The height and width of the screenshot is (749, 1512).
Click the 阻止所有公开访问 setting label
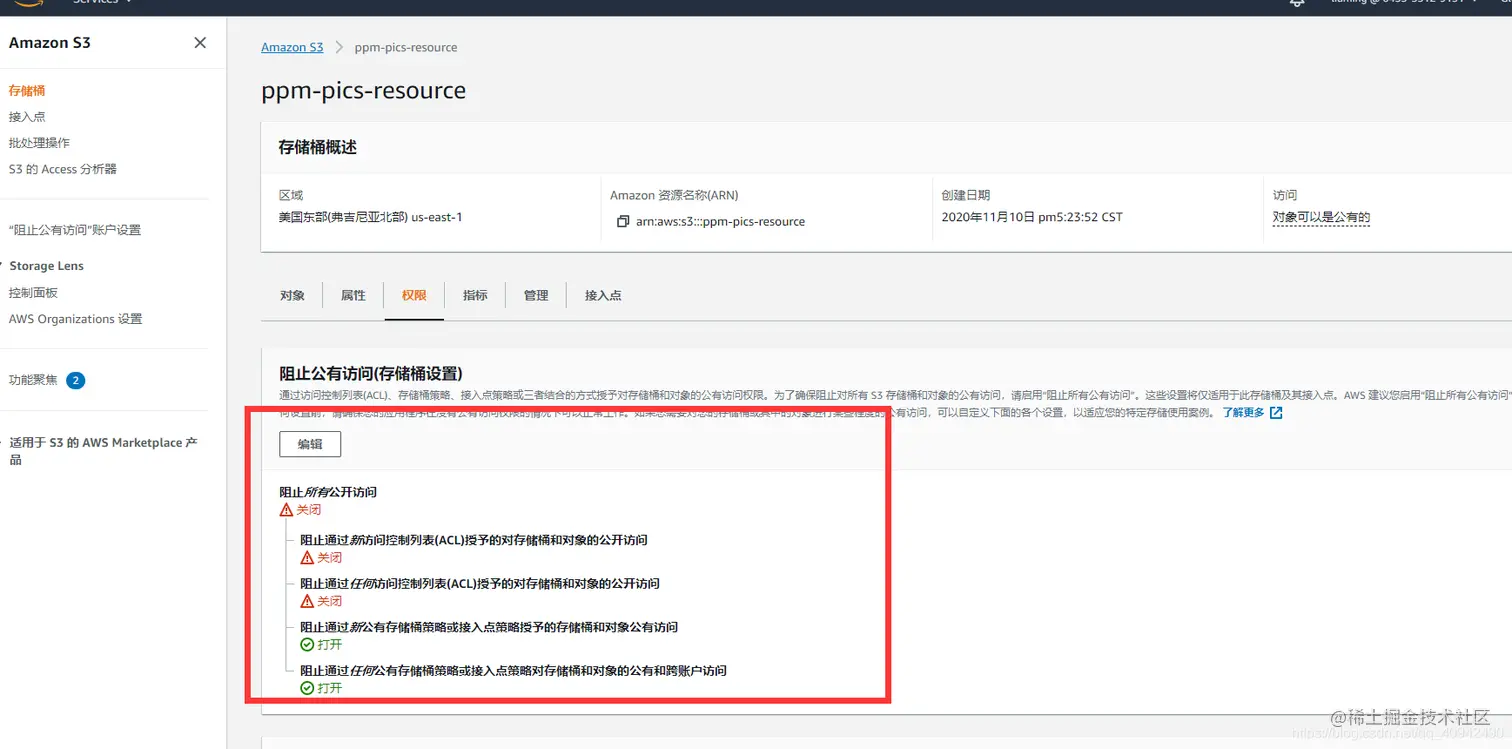pos(328,492)
